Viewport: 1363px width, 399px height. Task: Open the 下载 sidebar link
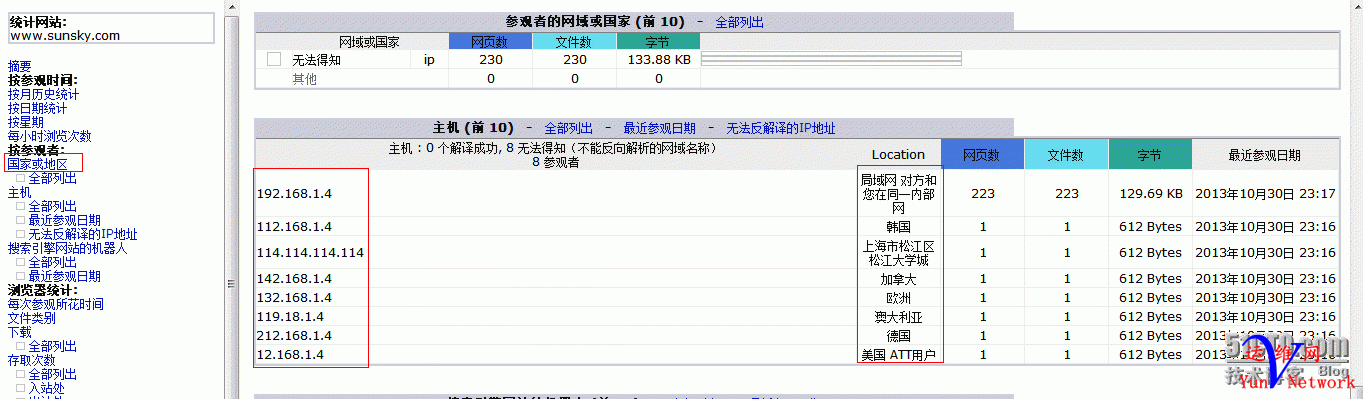(20, 332)
